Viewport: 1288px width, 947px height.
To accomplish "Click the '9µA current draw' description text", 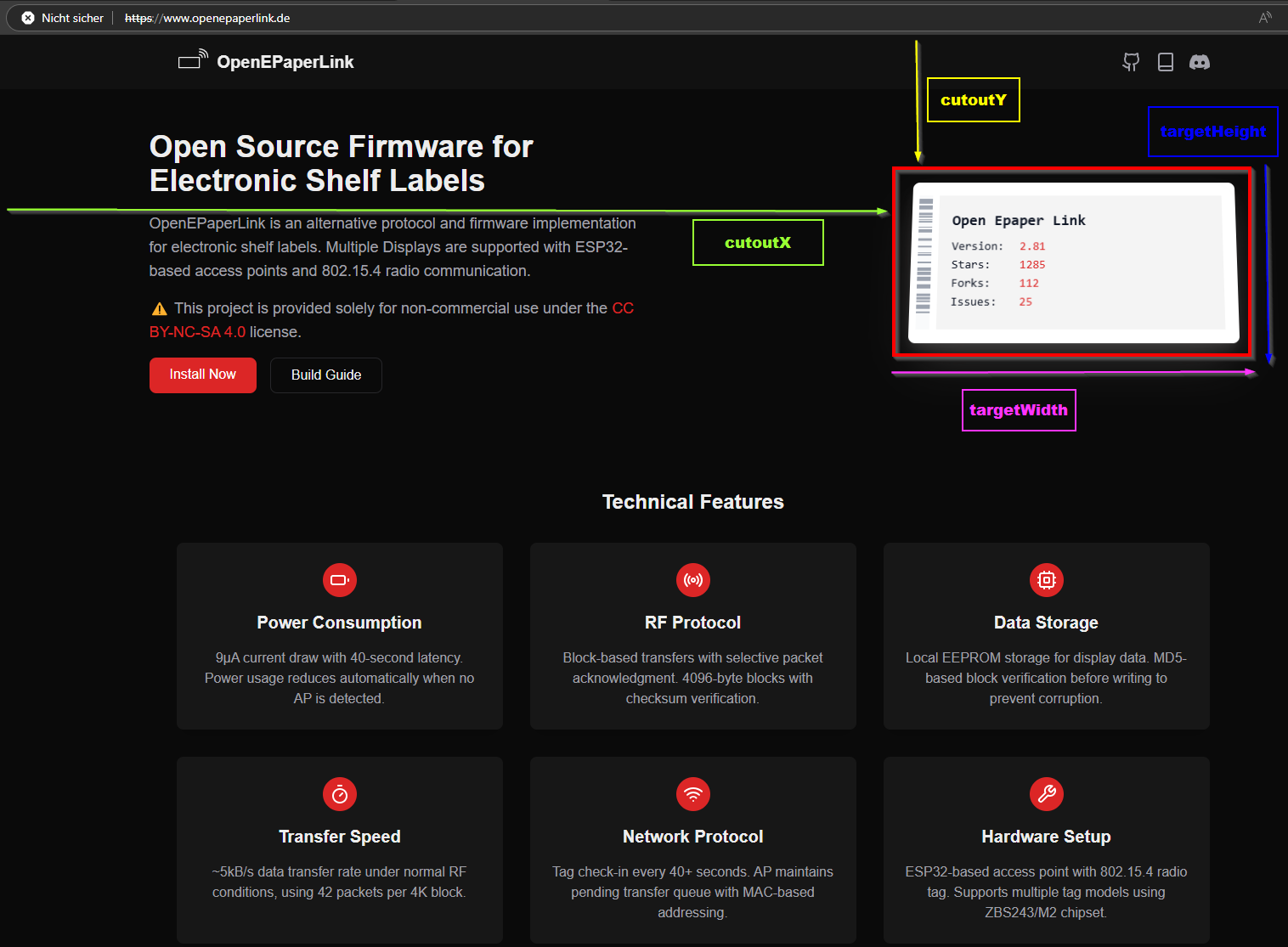I will click(340, 678).
